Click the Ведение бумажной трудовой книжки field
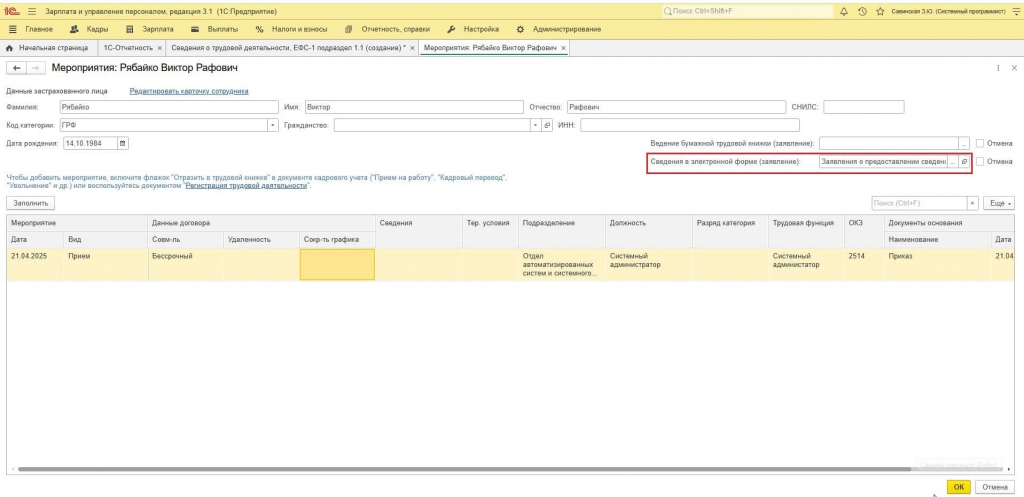Viewport: 1024px width, 497px height. pos(889,143)
